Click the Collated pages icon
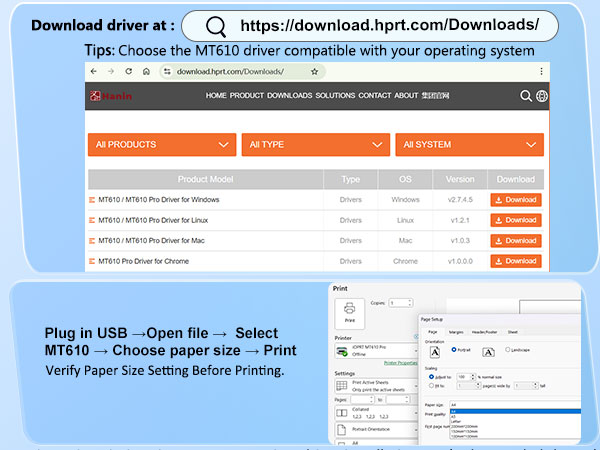 point(341,413)
